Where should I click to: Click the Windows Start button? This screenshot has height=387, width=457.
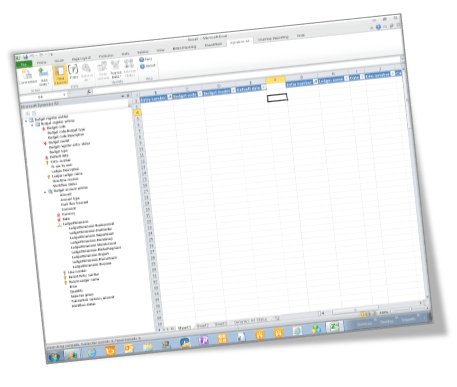click(x=54, y=357)
